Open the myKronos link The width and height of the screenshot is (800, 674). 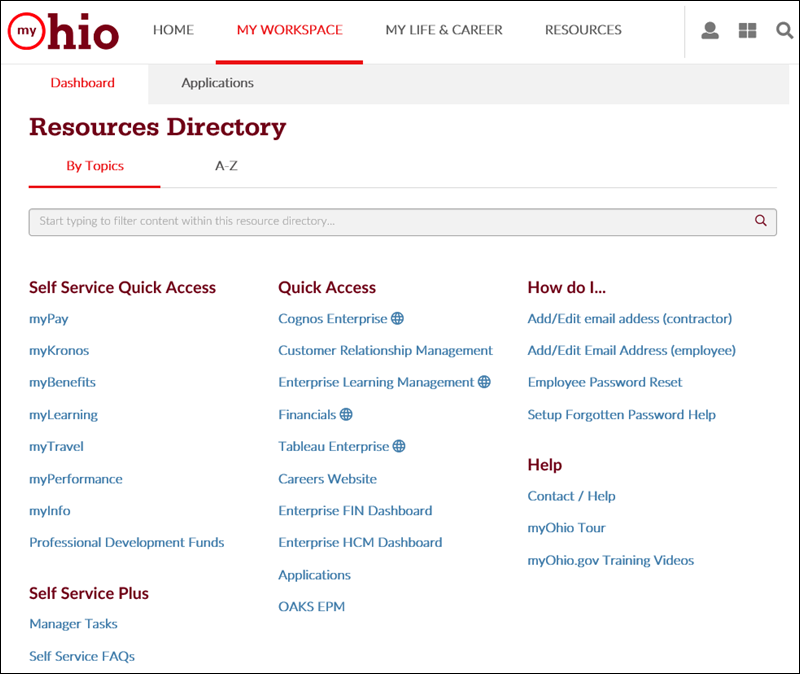59,351
